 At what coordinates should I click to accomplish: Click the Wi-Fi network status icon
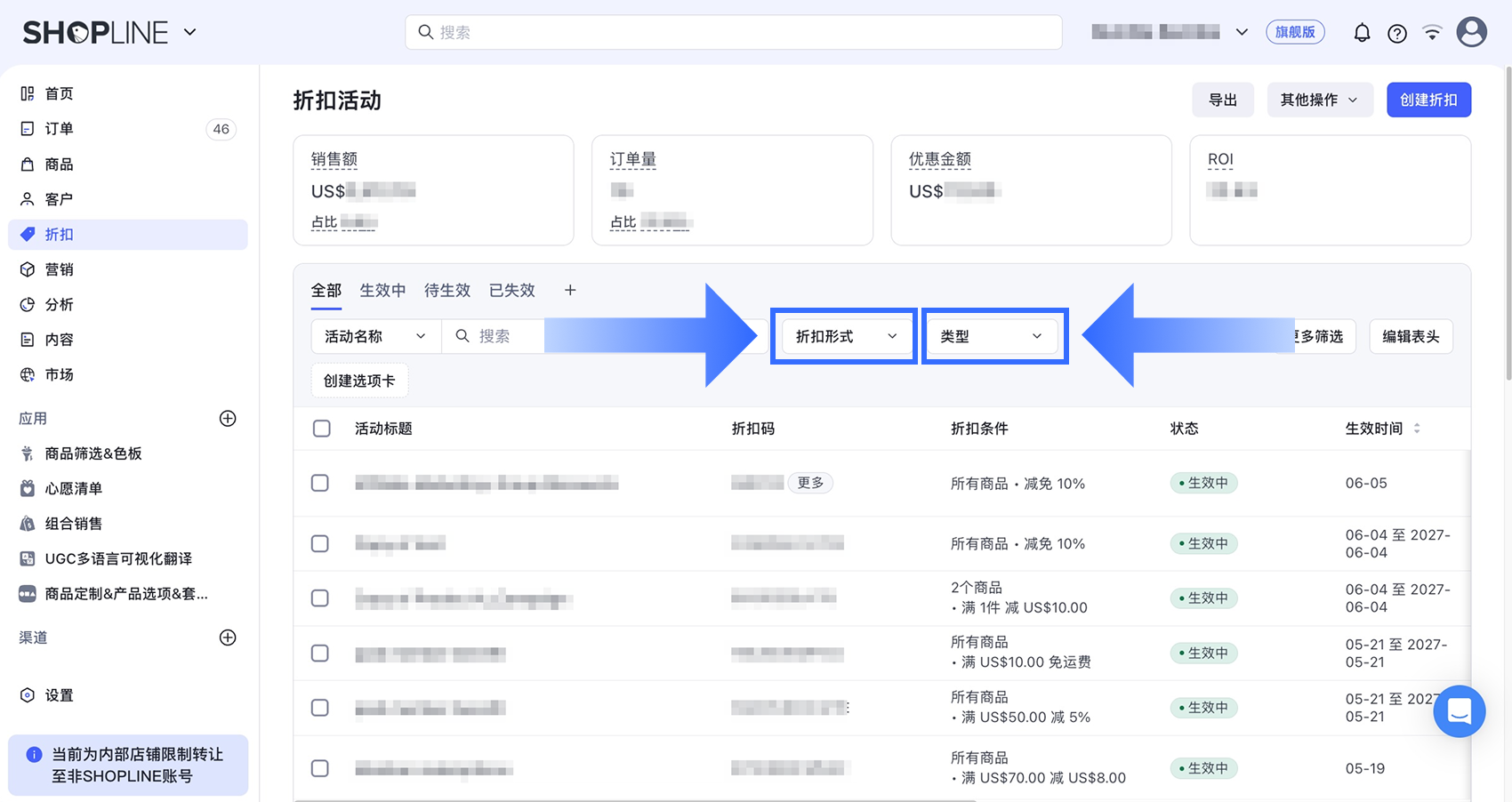click(x=1432, y=33)
